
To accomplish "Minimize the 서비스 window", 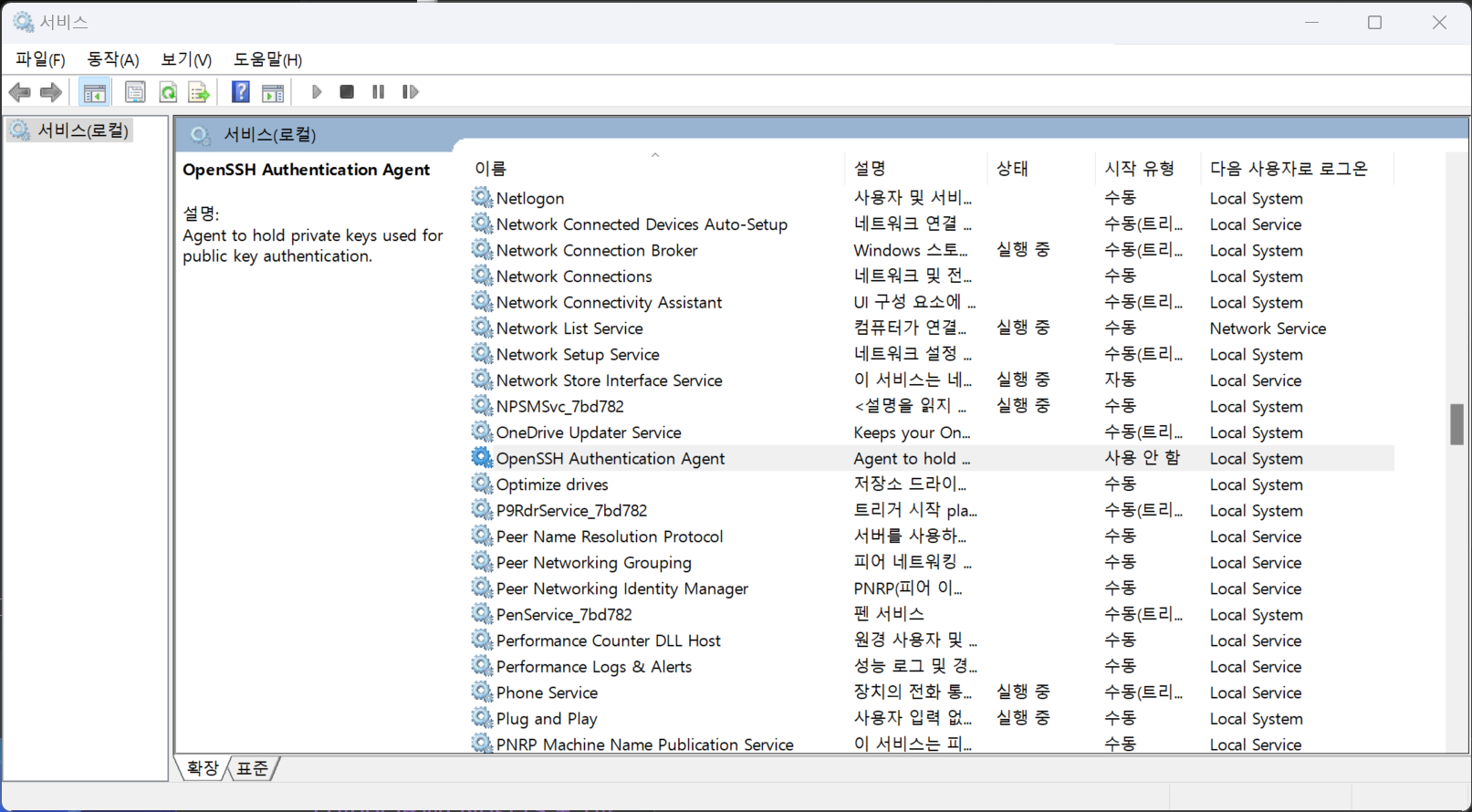I will (1311, 22).
